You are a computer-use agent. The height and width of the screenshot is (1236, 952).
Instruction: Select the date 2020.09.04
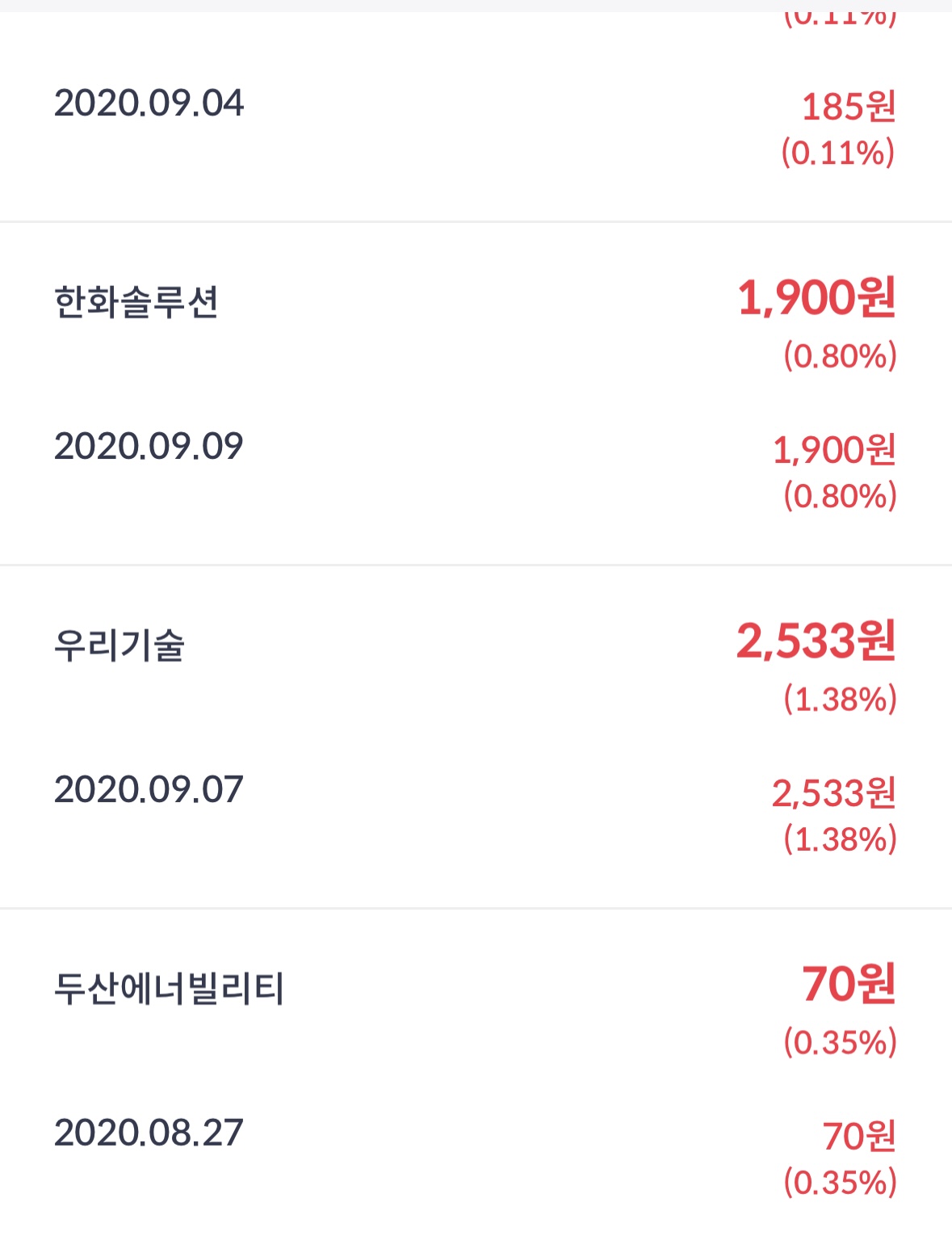coord(149,103)
